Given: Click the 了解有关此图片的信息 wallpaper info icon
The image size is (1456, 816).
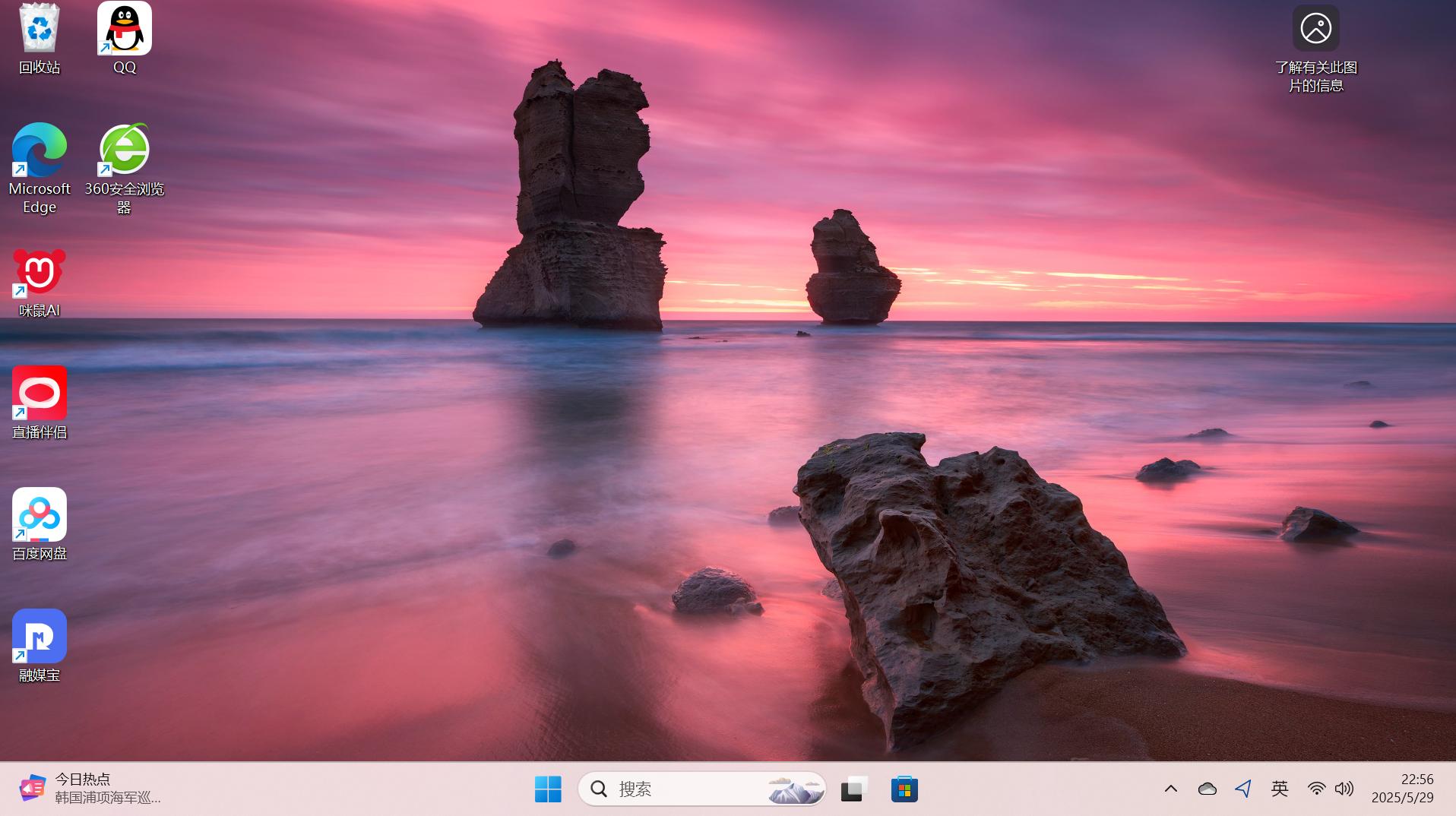Looking at the screenshot, I should [x=1315, y=30].
